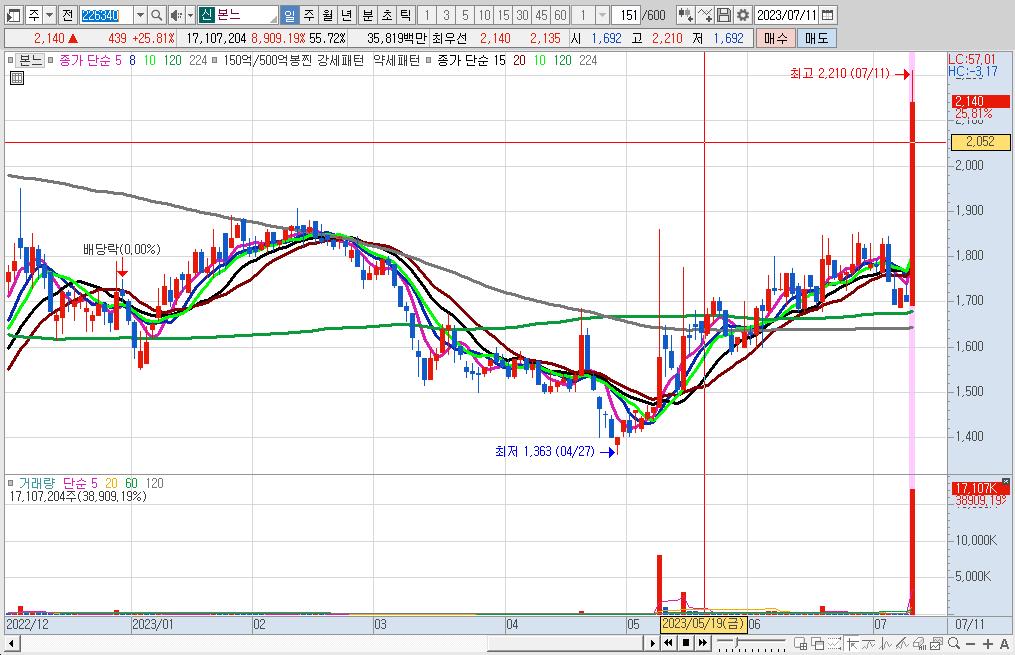Click the replay rewind button

click(x=668, y=643)
